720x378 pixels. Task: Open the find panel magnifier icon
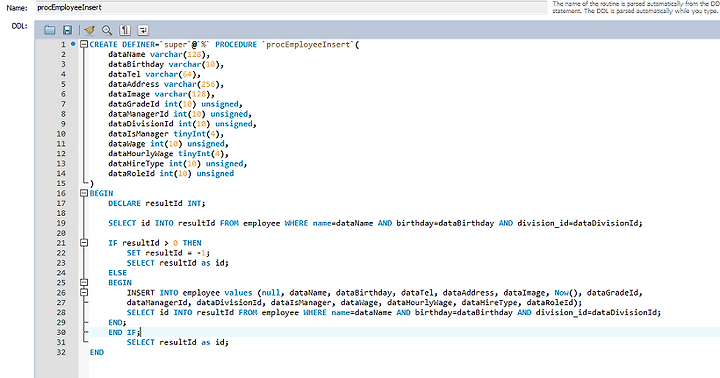tap(107, 30)
